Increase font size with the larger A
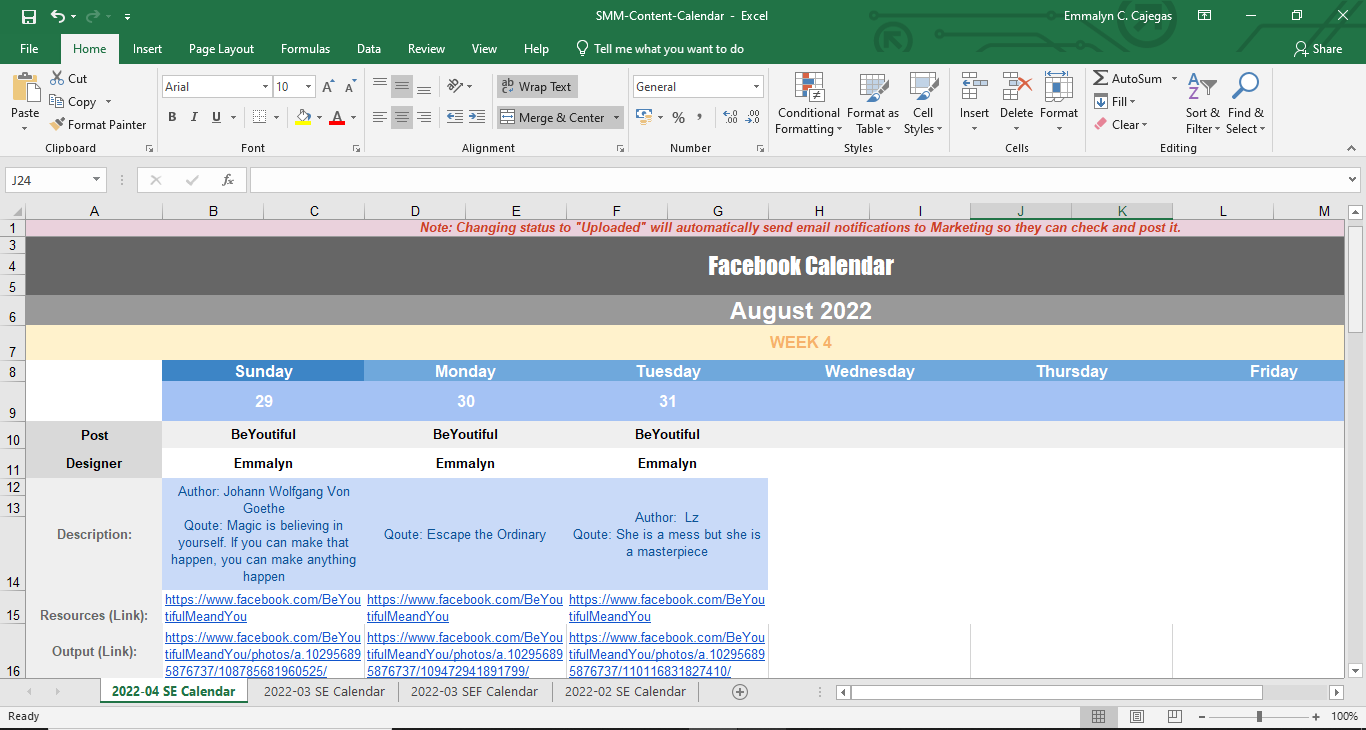Screen dimensions: 1366x730 [x=328, y=87]
